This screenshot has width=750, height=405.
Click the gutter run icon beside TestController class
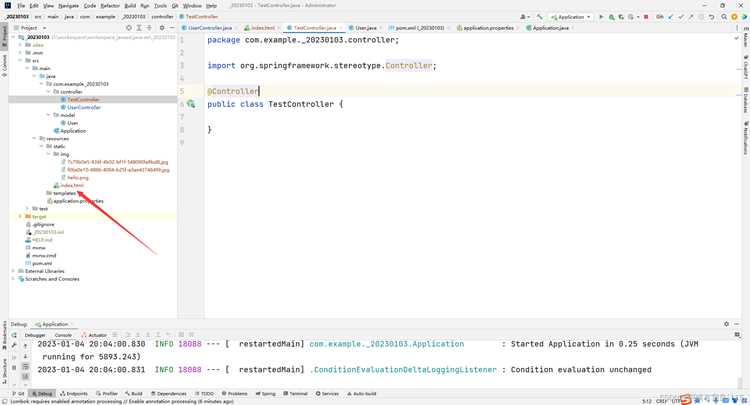point(191,104)
